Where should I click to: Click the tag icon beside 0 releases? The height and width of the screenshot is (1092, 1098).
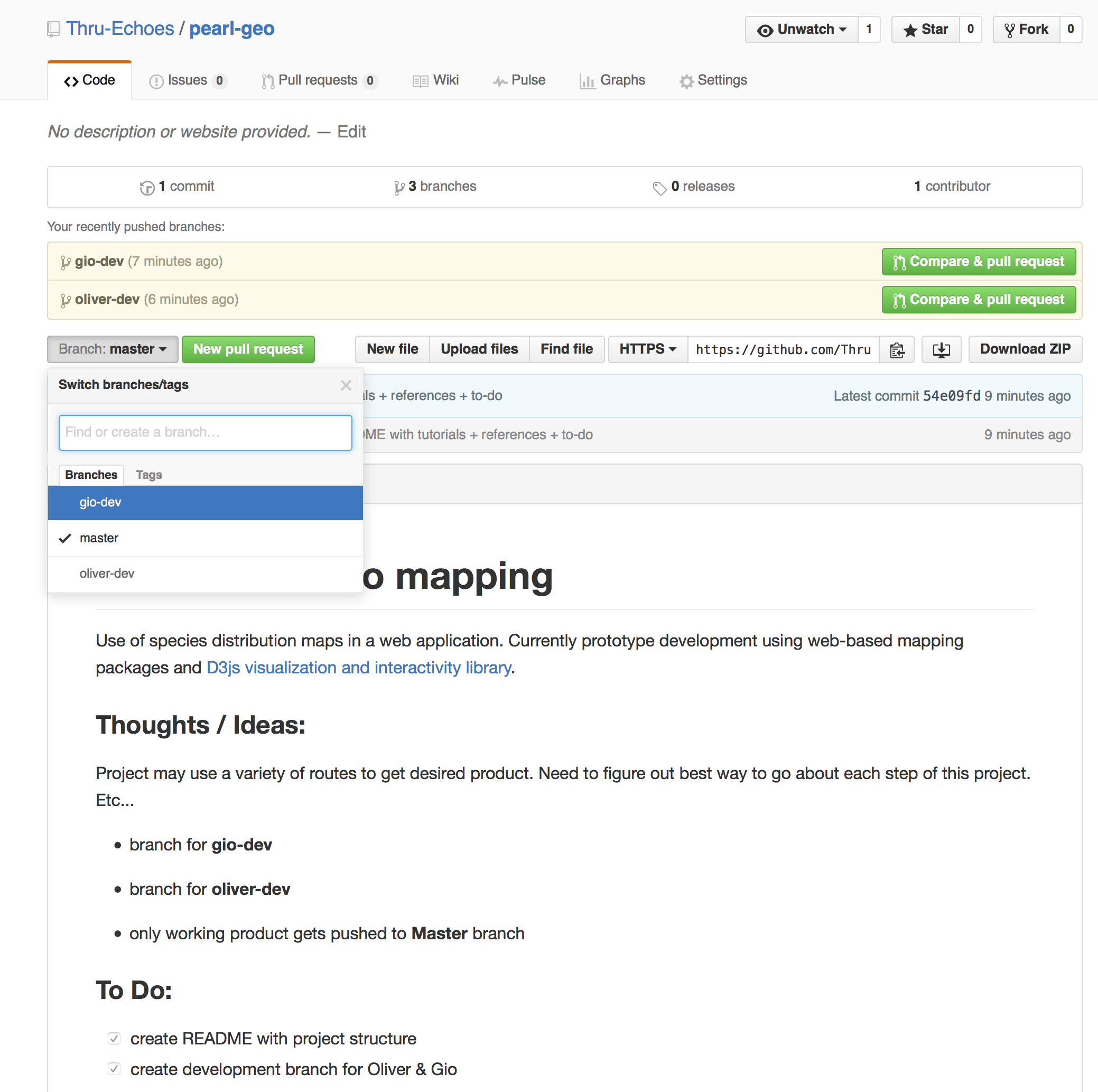point(659,188)
